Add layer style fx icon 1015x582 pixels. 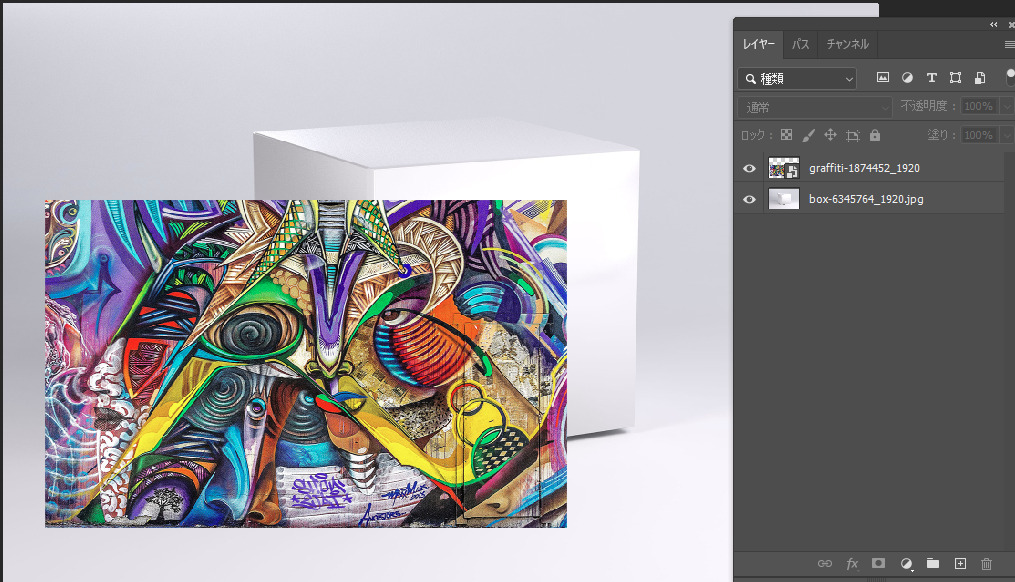coord(852,564)
